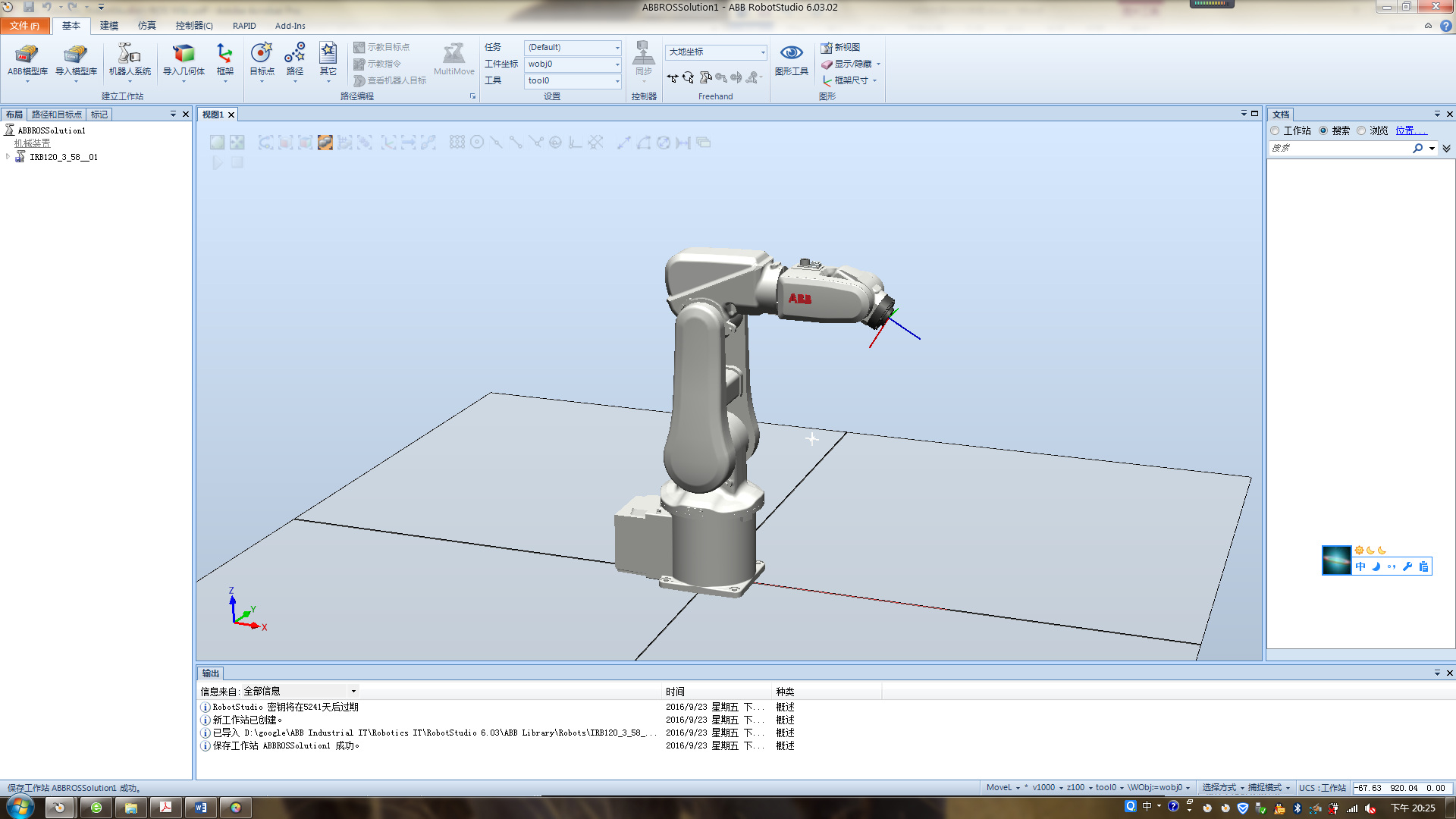Click the help icon in the ribbon corner
Image resolution: width=1456 pixels, height=819 pixels.
pyautogui.click(x=1446, y=26)
